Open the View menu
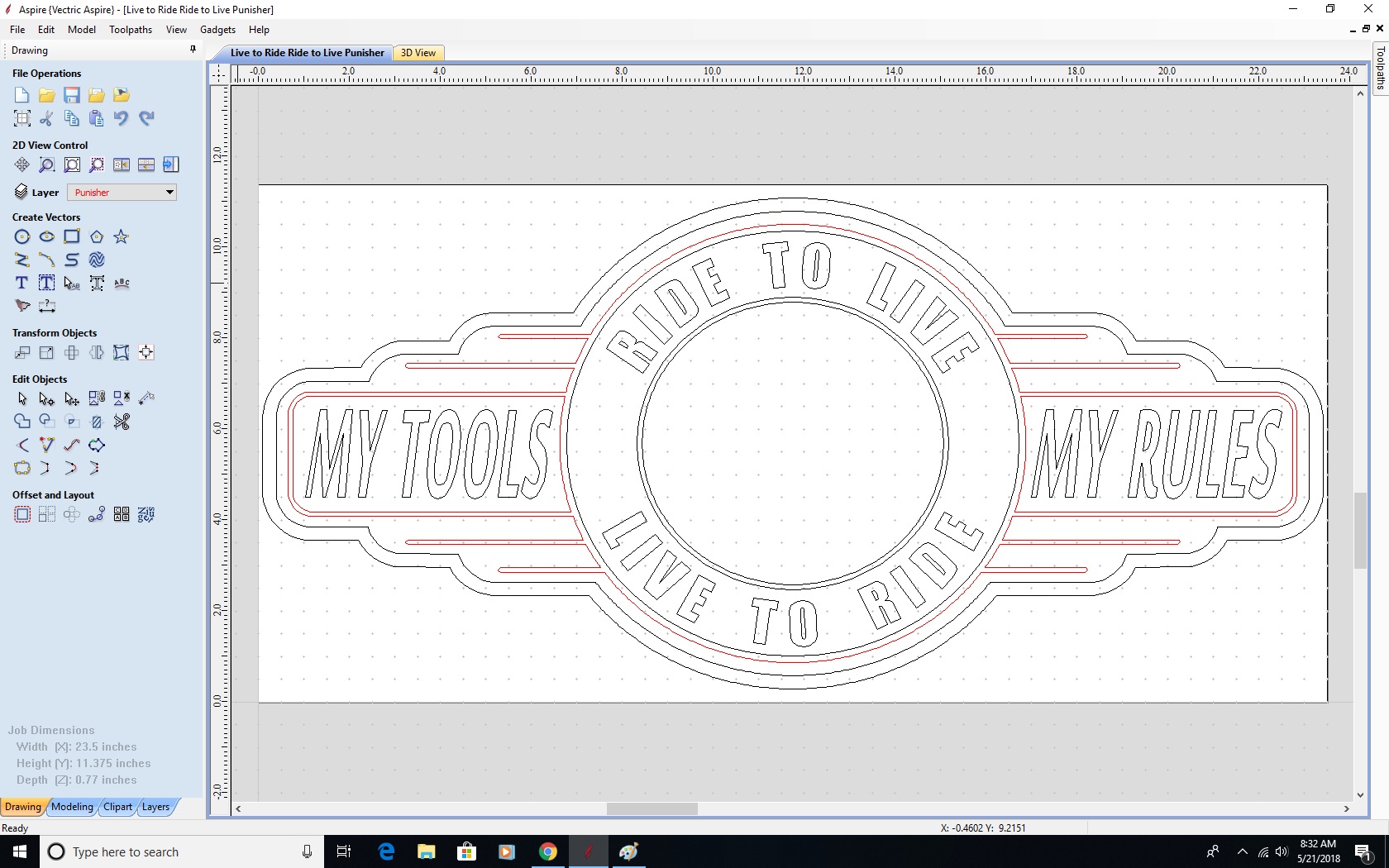This screenshot has width=1389, height=868. tap(176, 30)
